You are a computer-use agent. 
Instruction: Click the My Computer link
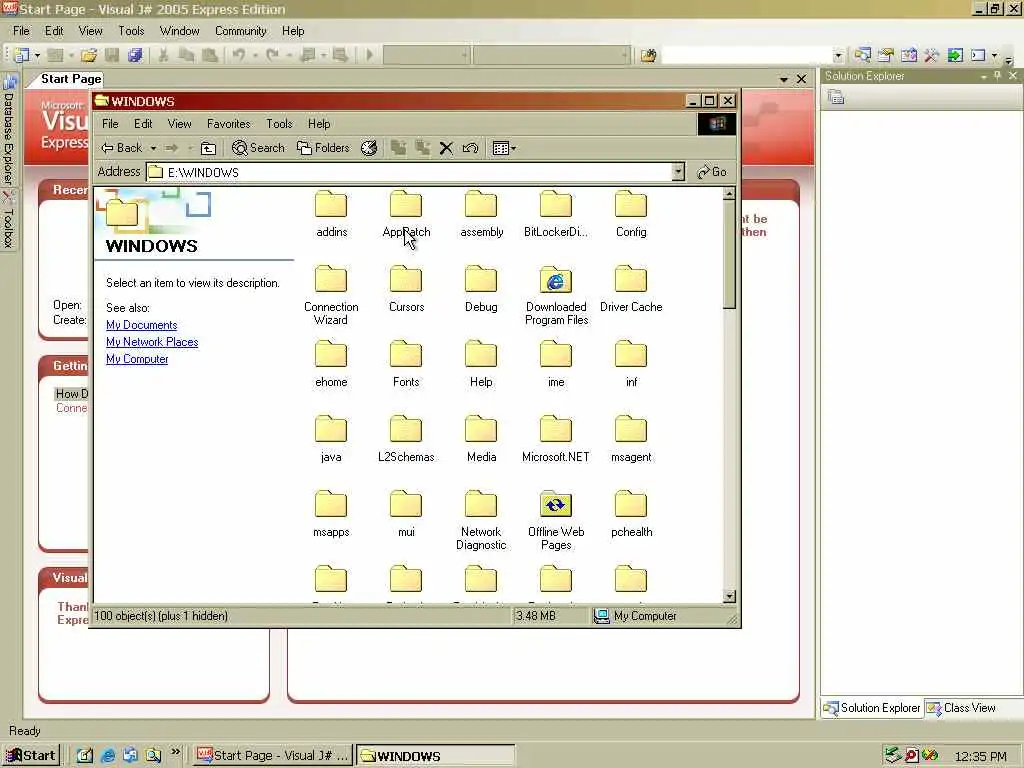pos(137,359)
